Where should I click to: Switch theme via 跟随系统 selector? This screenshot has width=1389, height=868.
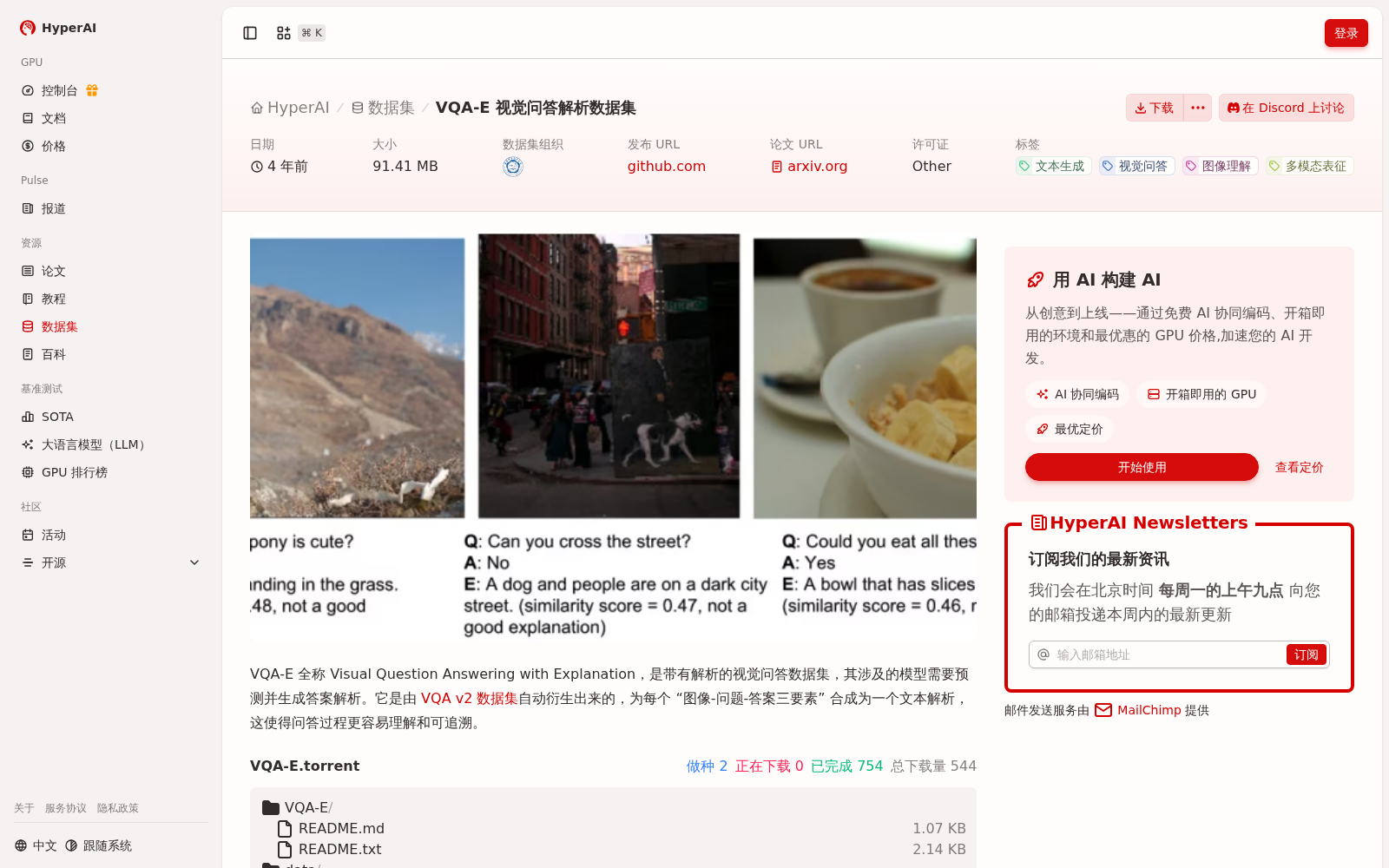coord(98,845)
